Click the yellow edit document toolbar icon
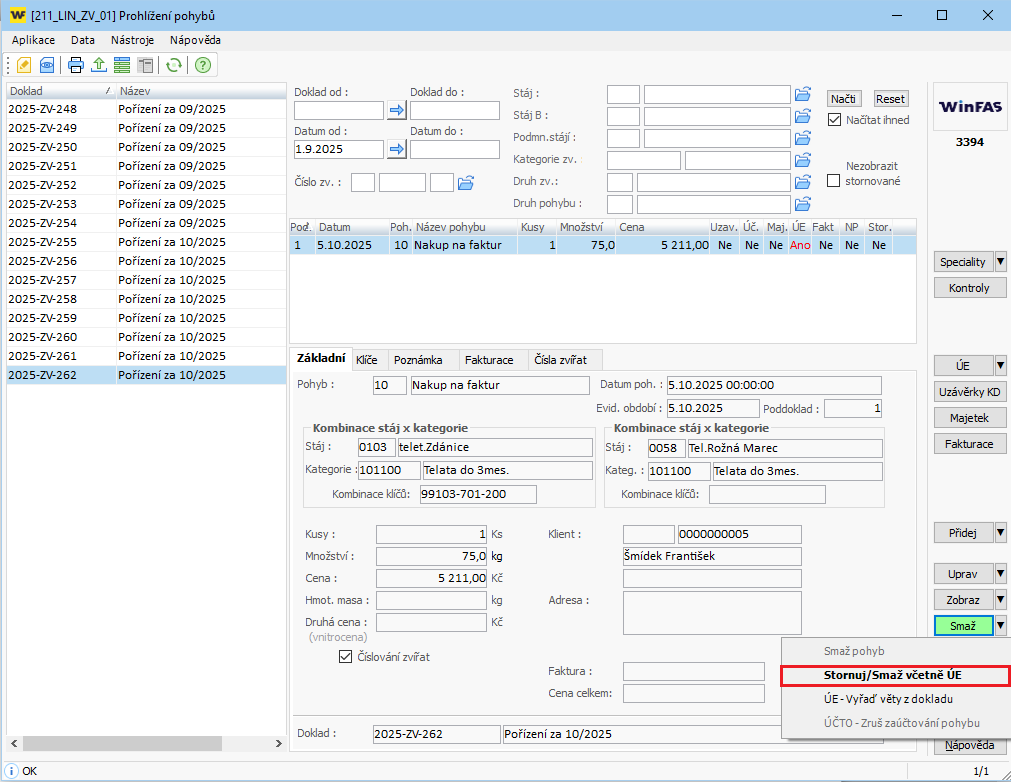The height and width of the screenshot is (782, 1011). 24,65
